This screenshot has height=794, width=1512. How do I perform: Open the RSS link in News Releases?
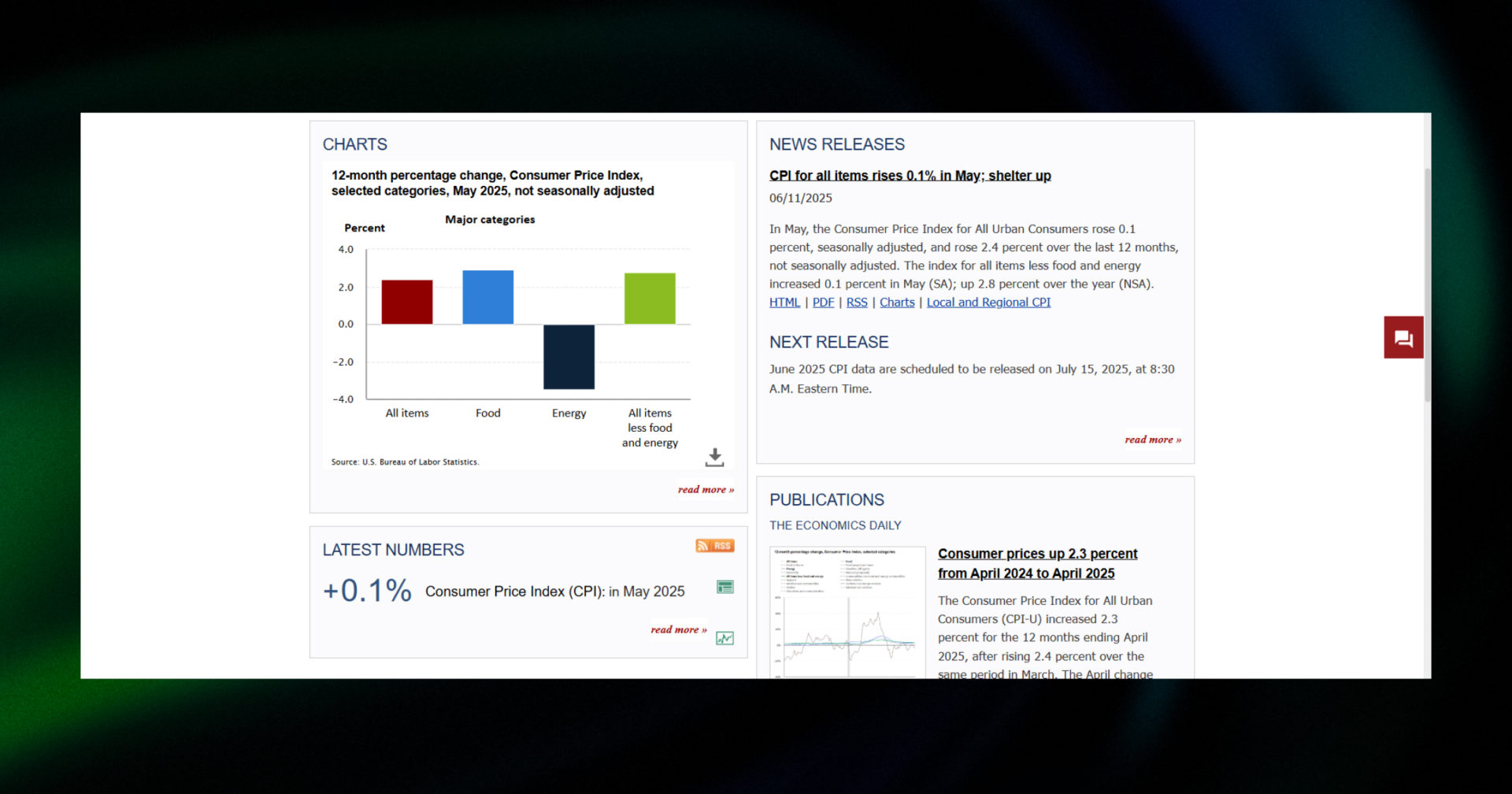click(x=856, y=302)
